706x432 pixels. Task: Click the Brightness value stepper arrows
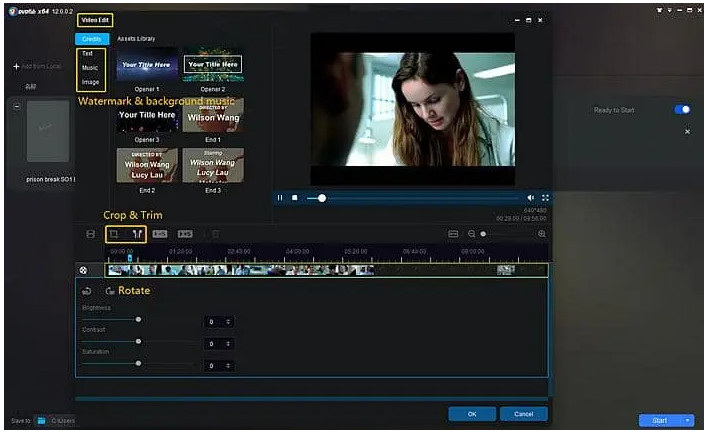point(228,321)
